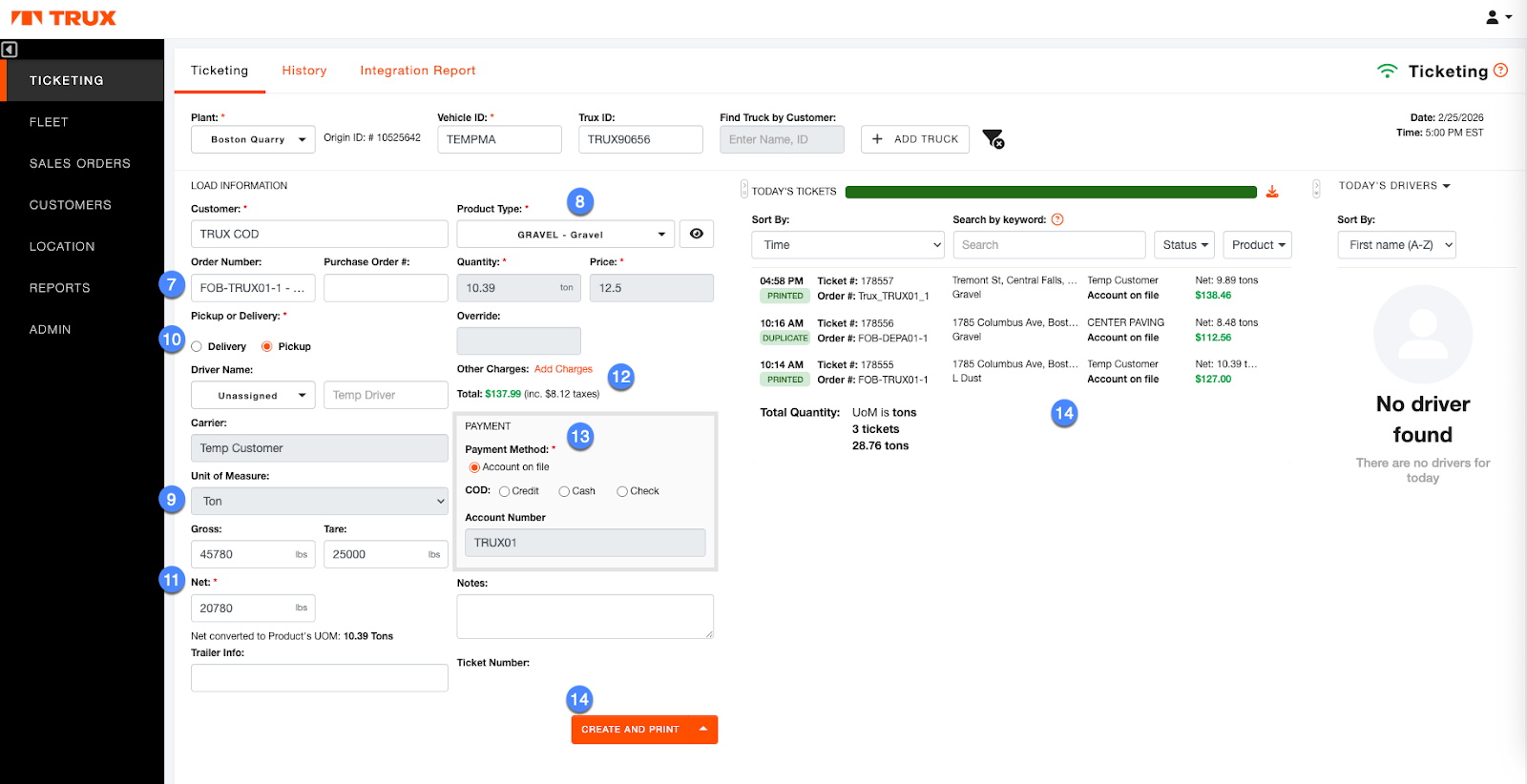The image size is (1527, 784).
Task: Open the Plant dropdown showing Boston Quarry
Action: click(253, 139)
